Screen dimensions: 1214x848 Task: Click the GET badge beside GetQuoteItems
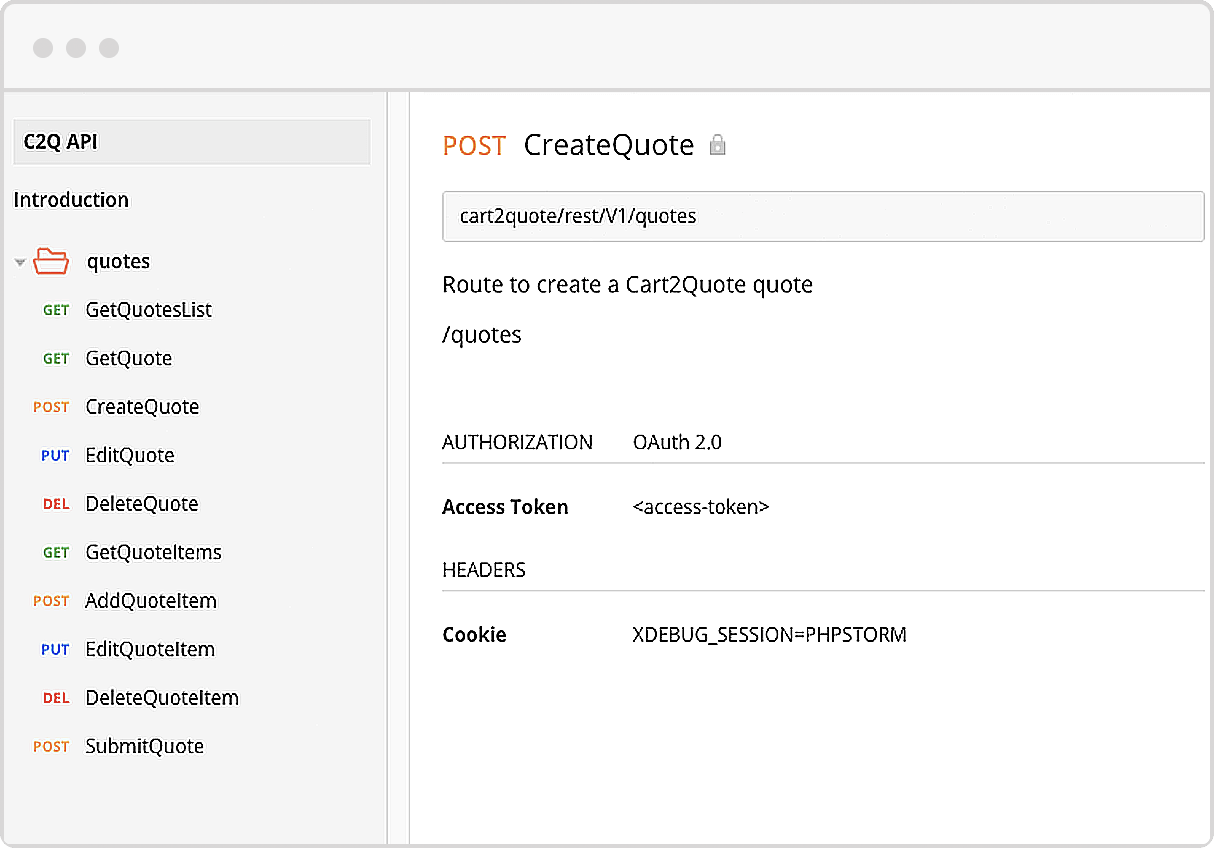[56, 553]
